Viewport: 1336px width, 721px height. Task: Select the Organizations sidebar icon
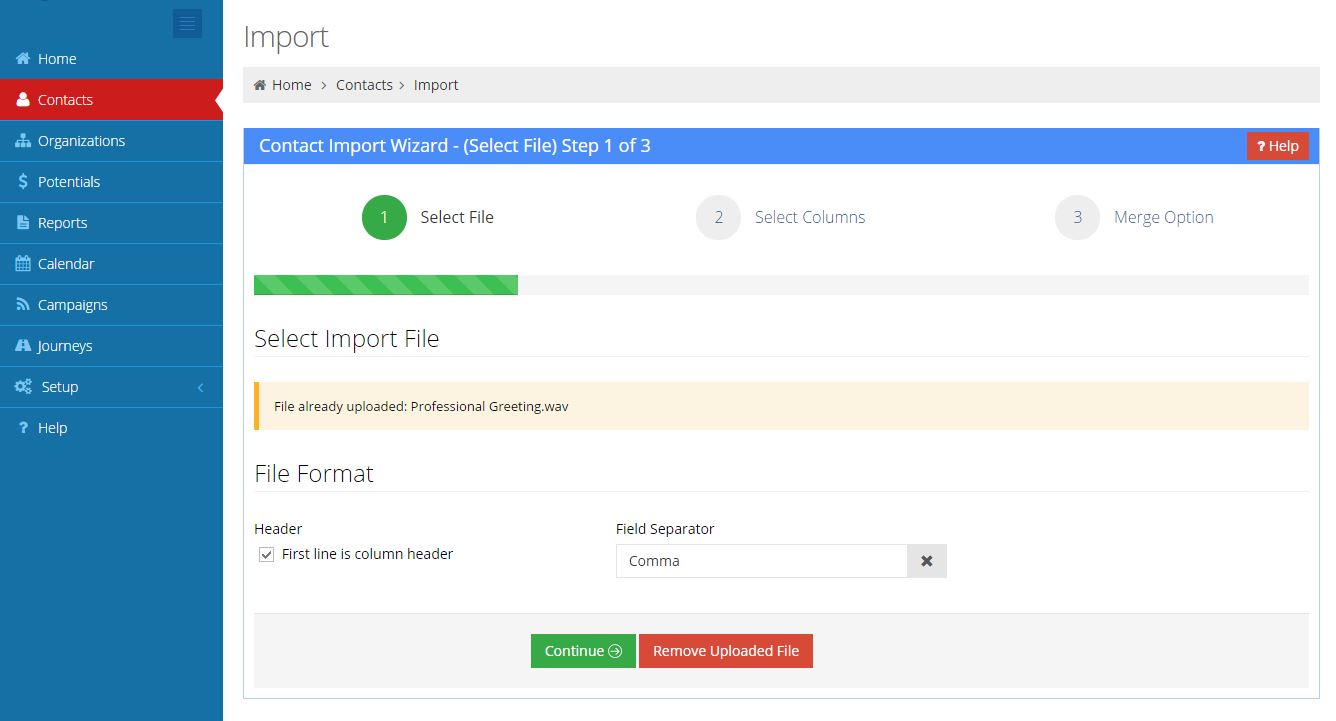[x=22, y=140]
